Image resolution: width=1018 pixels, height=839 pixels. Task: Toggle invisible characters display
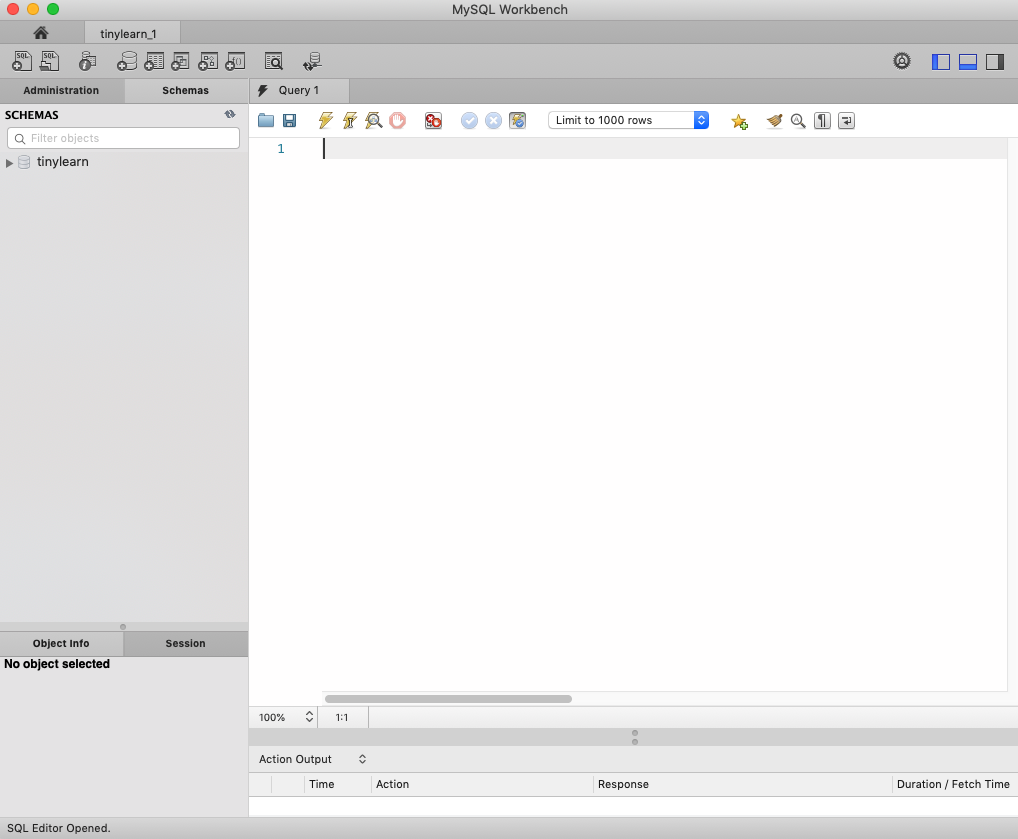822,120
